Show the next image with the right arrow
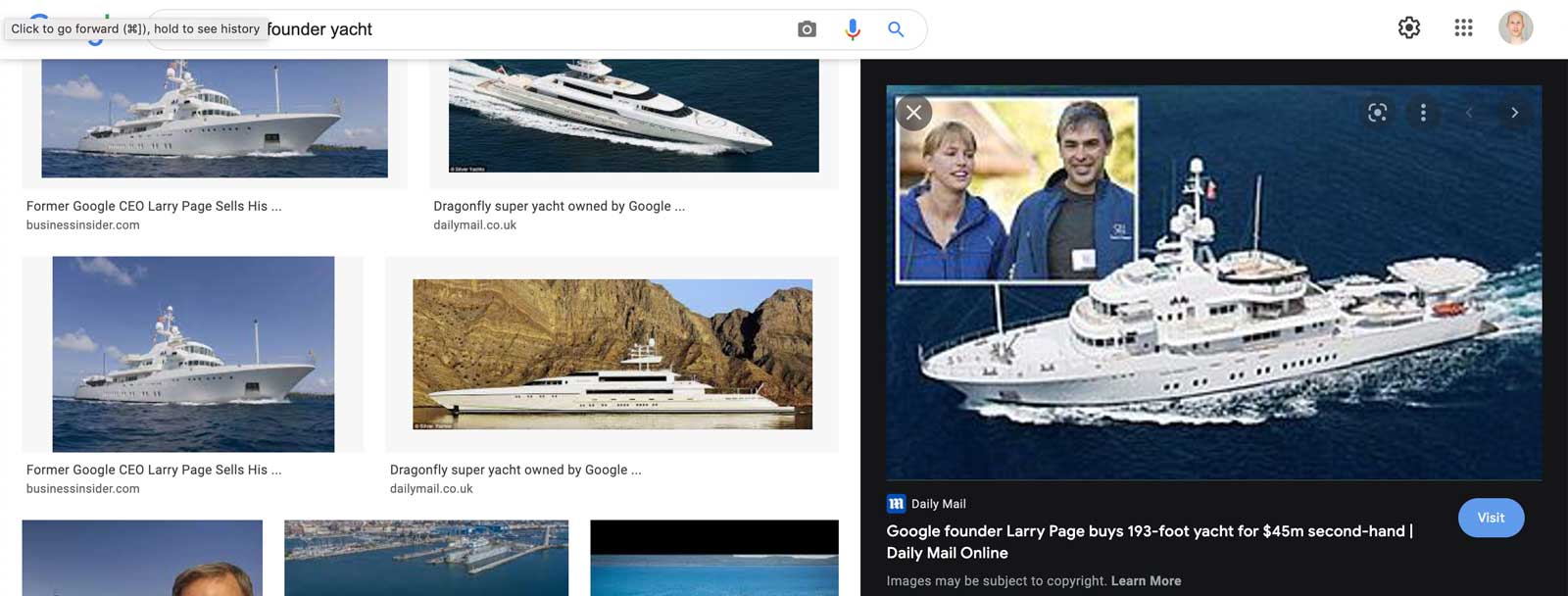Viewport: 1568px width, 596px height. coord(1512,113)
